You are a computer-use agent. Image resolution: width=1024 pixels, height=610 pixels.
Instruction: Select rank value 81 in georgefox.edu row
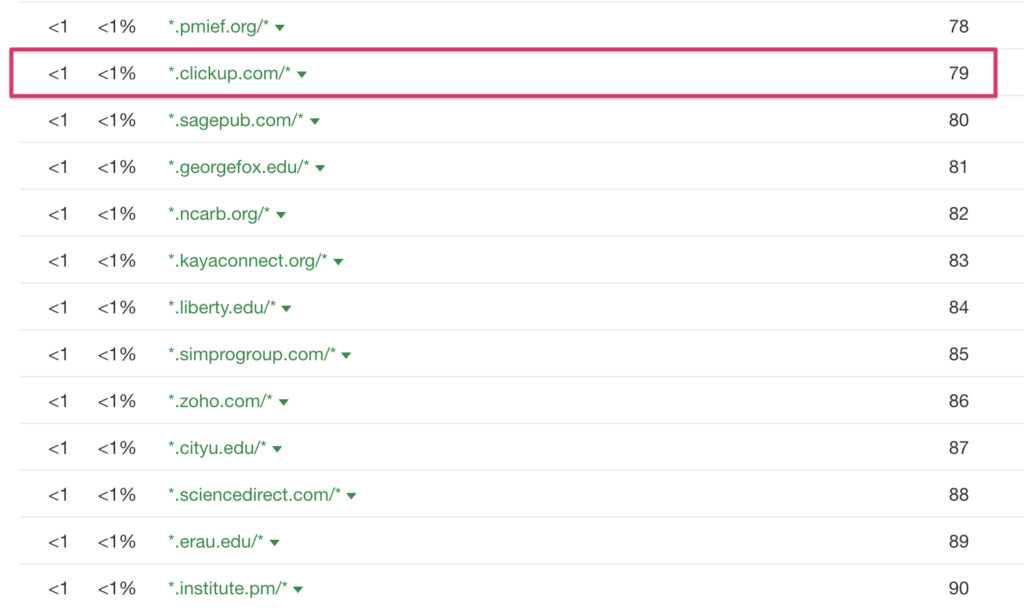pyautogui.click(x=959, y=167)
